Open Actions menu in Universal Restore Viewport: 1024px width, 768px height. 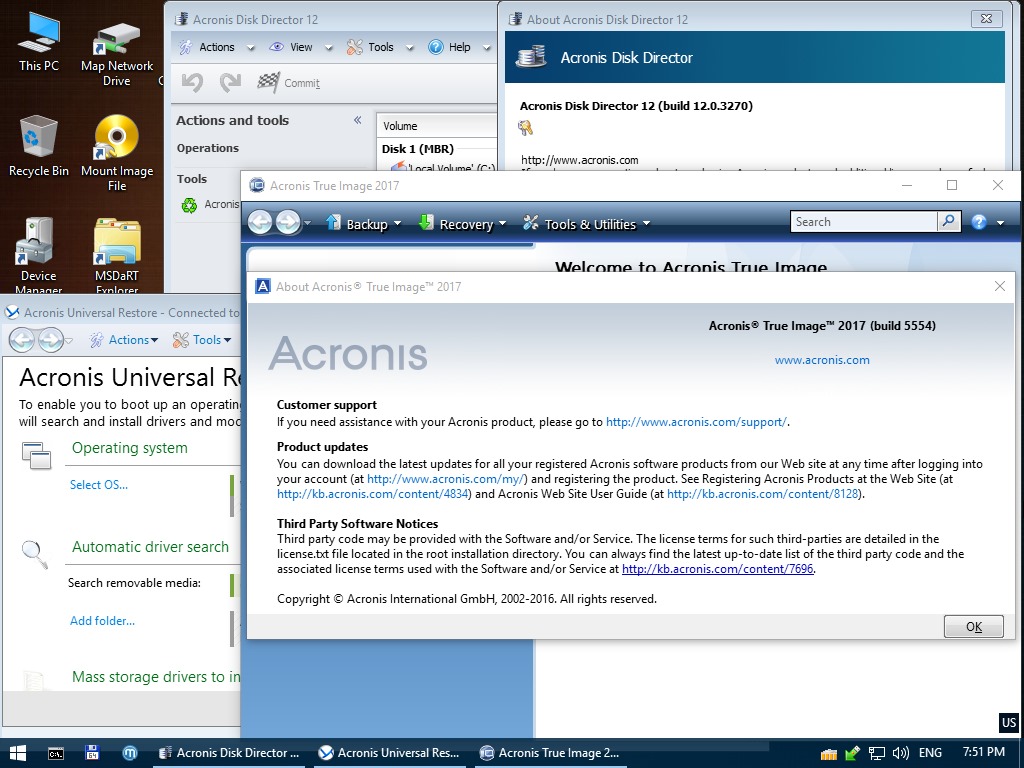coord(124,340)
